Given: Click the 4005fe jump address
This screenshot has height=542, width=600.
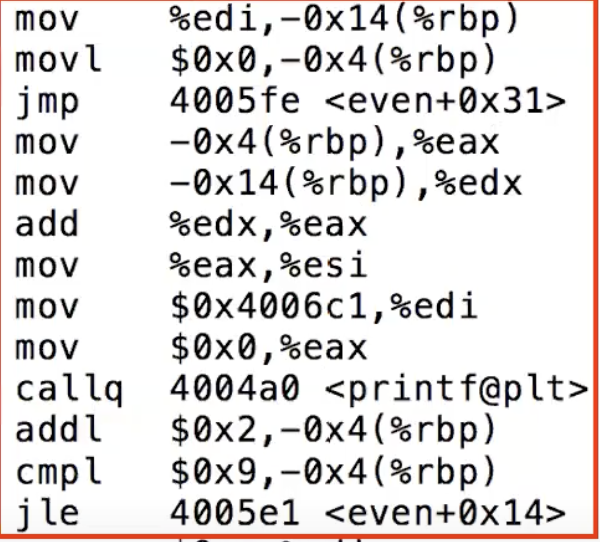Looking at the screenshot, I should click(x=235, y=101).
